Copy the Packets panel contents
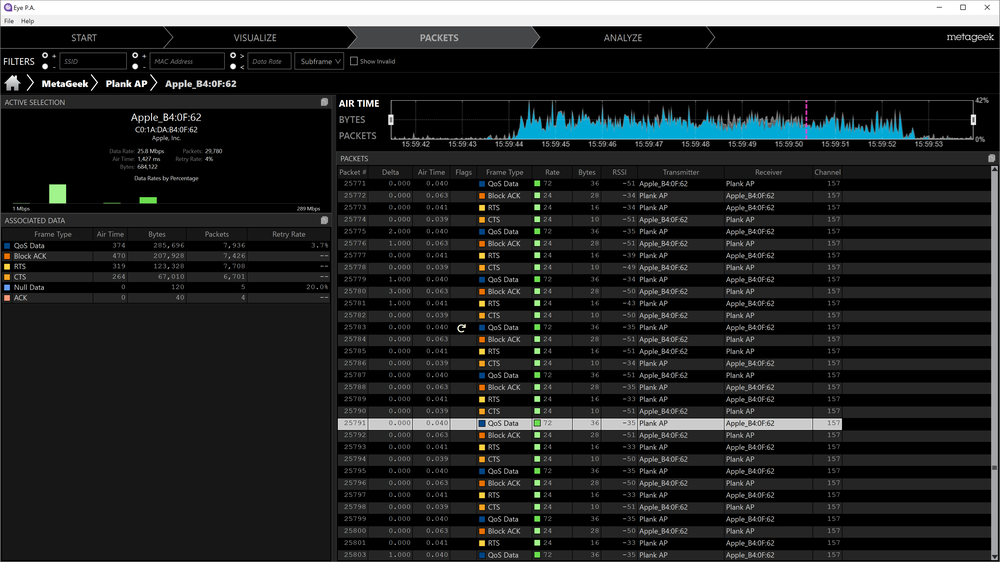This screenshot has width=1000, height=562. point(992,158)
